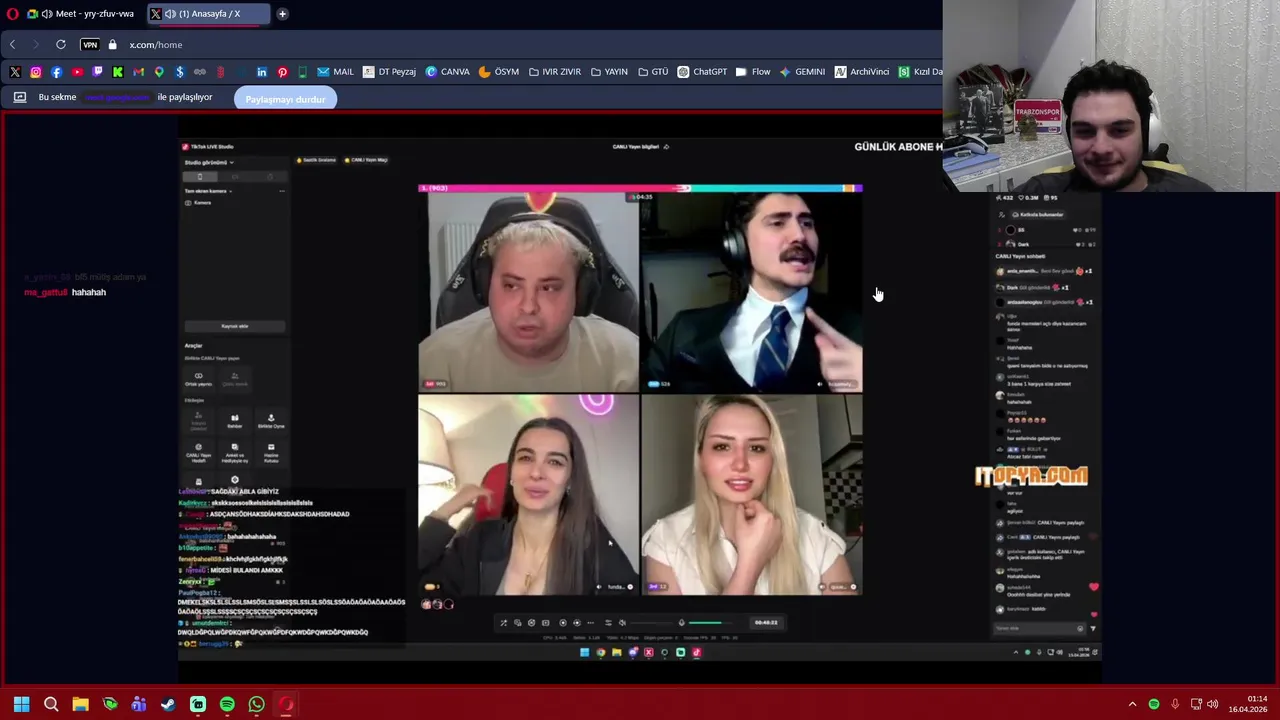Open a new tab with the plus button

point(282,14)
